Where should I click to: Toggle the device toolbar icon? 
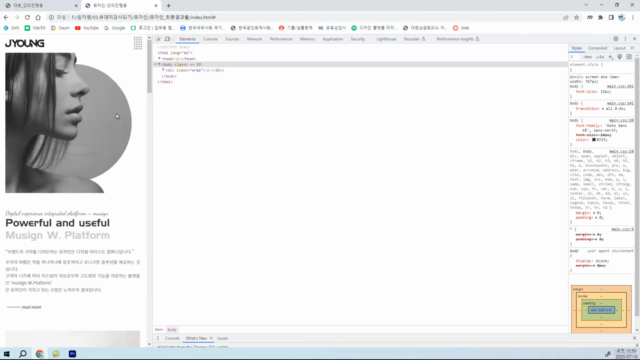[167, 39]
